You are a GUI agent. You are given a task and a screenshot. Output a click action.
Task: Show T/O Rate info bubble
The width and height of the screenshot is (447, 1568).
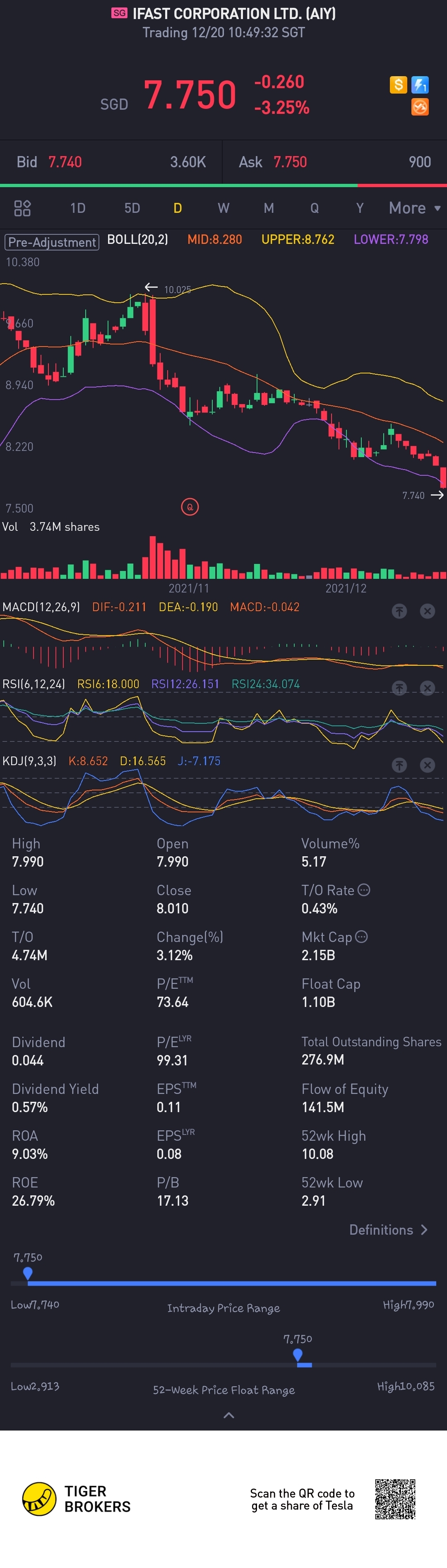[364, 889]
